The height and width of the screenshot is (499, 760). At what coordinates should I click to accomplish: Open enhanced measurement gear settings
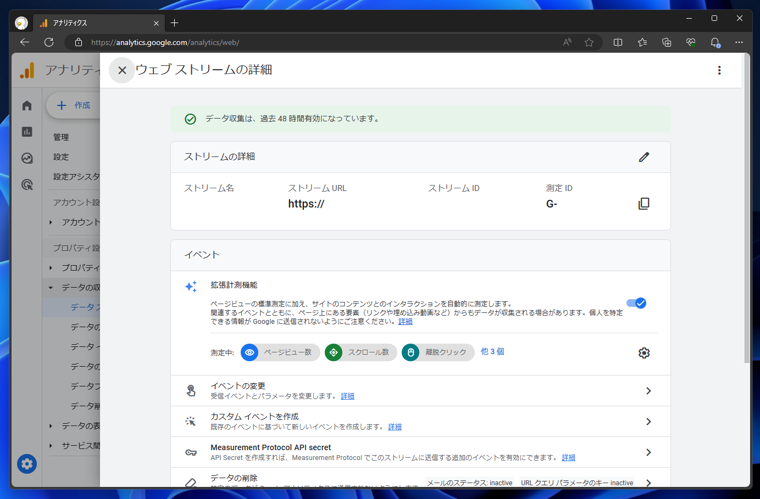pos(644,353)
